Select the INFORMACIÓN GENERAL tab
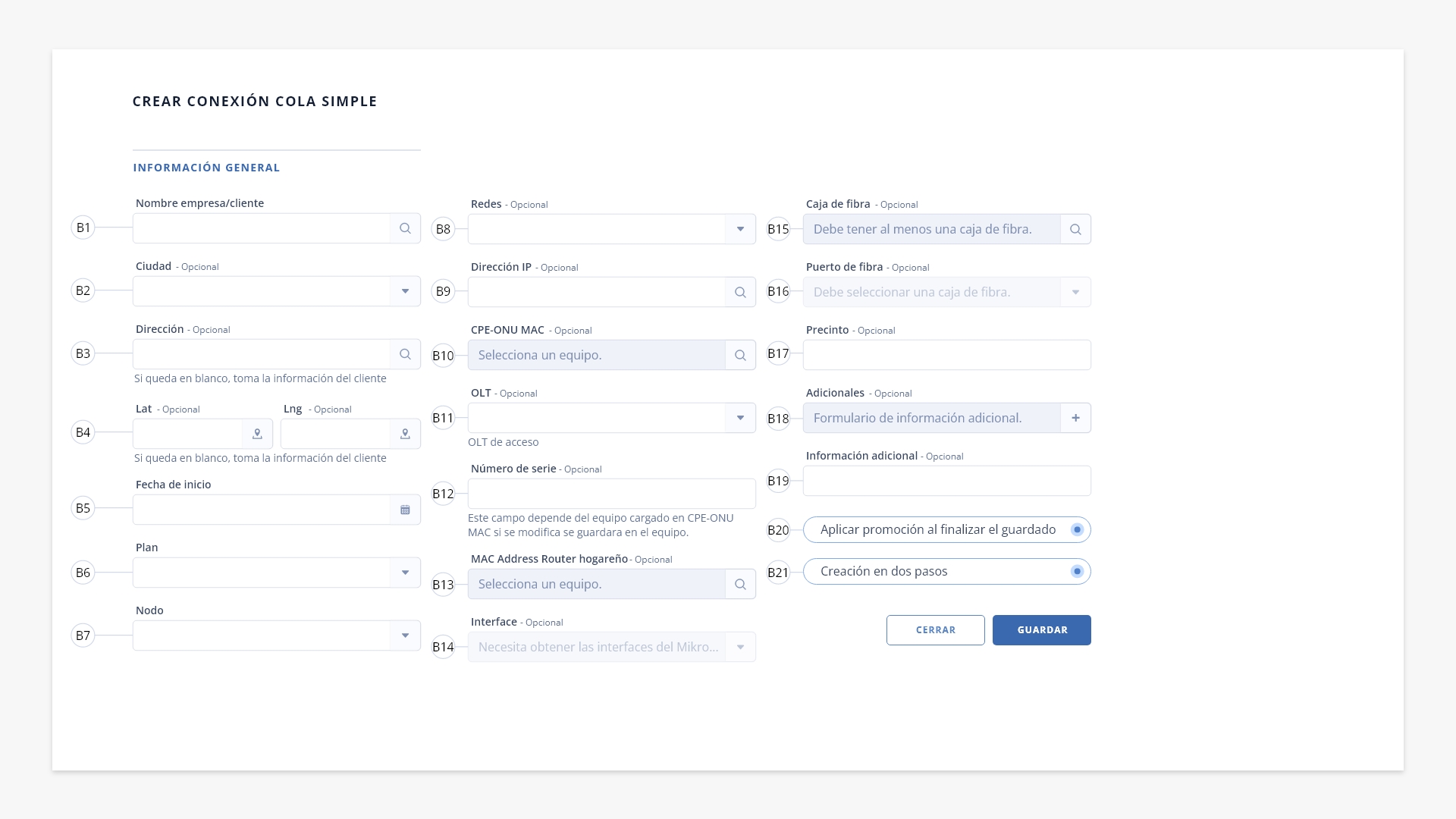Viewport: 1456px width, 819px height. (206, 168)
